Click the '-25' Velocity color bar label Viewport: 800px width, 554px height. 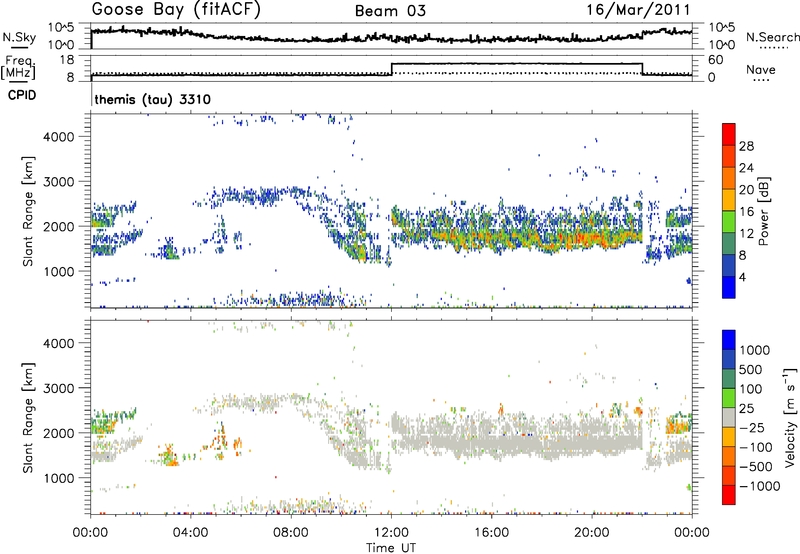click(751, 428)
